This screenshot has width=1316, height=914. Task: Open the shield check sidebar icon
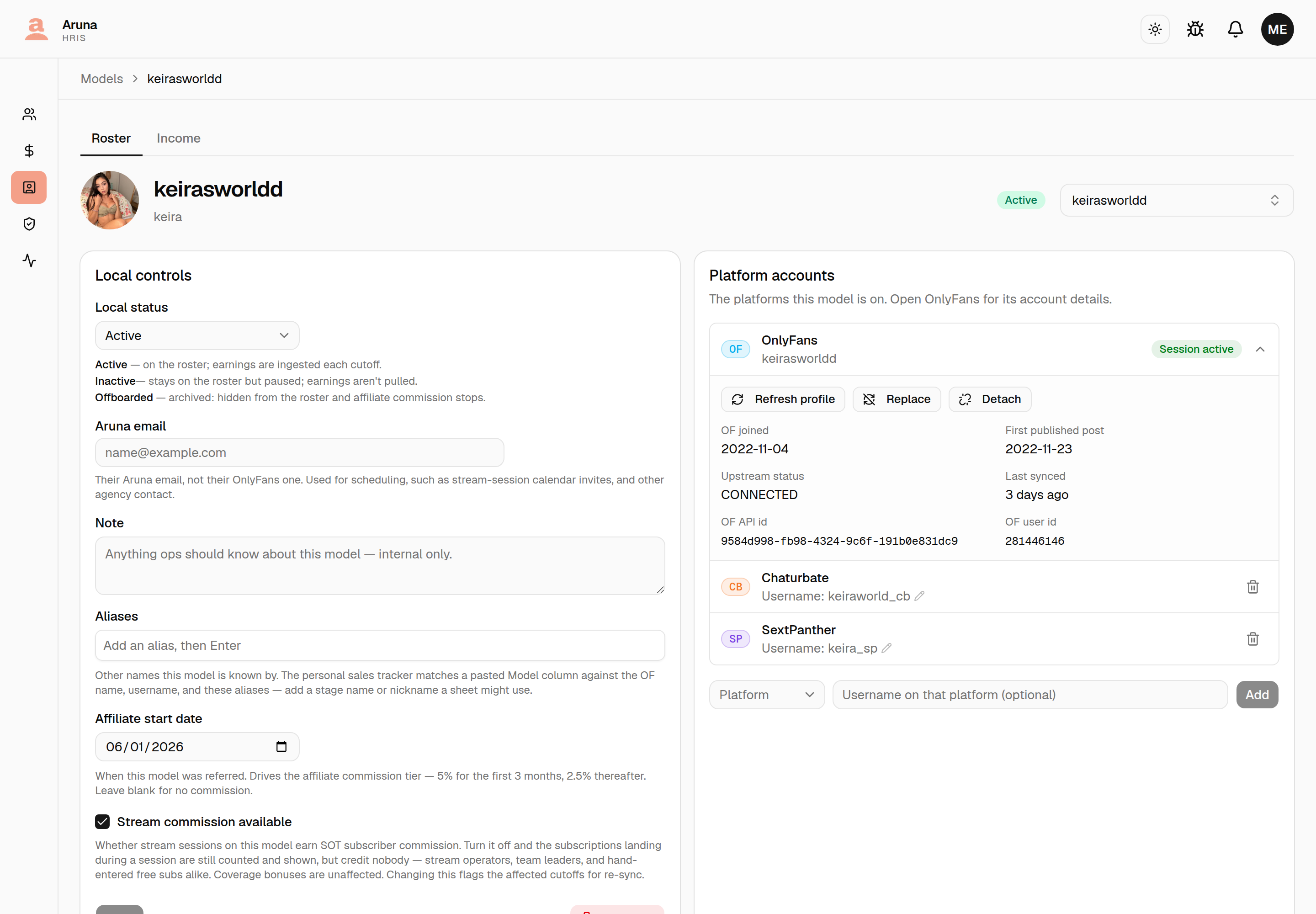point(29,224)
